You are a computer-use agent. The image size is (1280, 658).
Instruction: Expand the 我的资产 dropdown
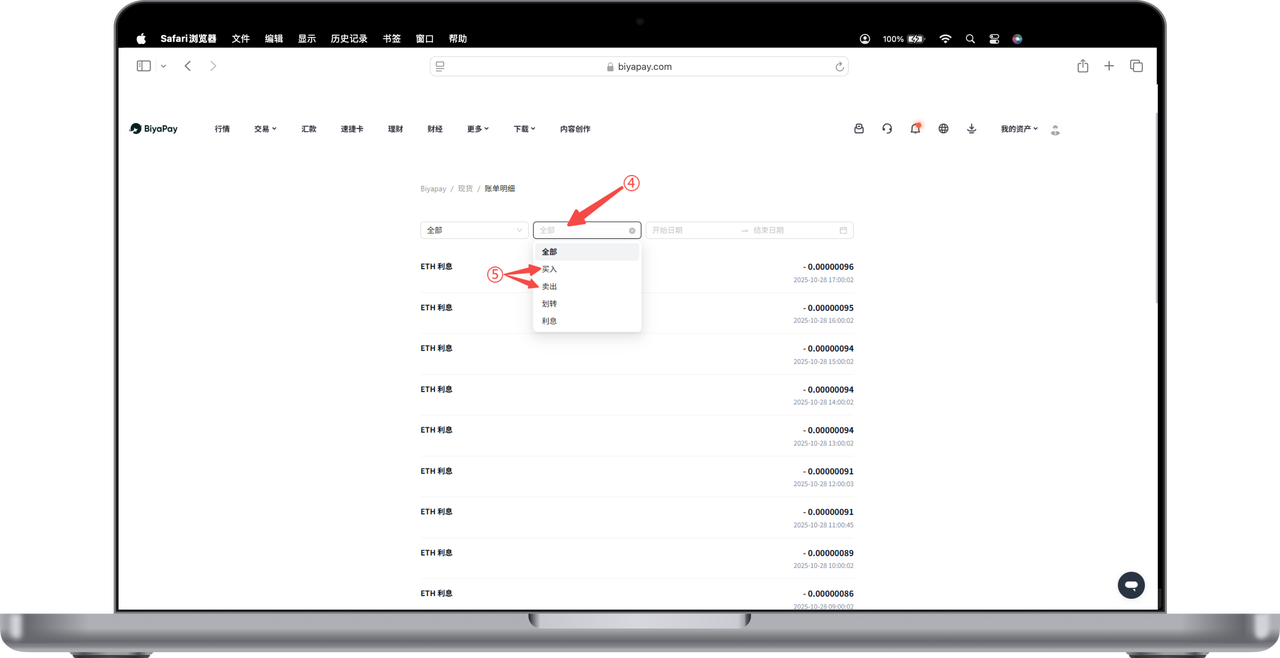pyautogui.click(x=1019, y=129)
